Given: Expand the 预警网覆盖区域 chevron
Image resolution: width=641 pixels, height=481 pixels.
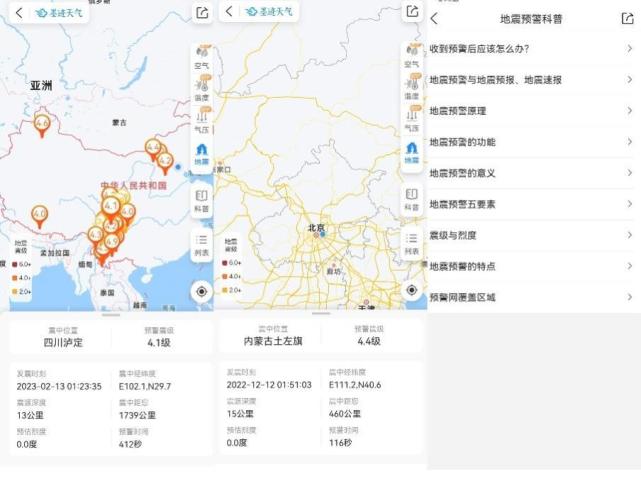Looking at the screenshot, I should 629,297.
